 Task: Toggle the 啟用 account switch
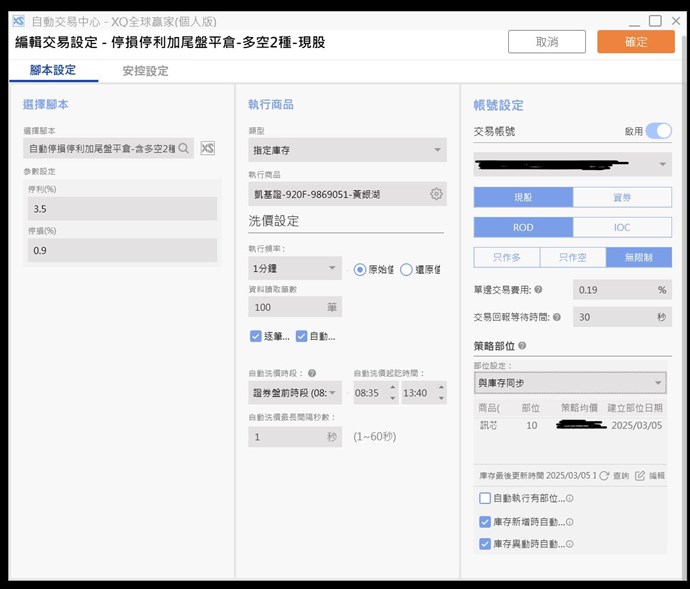658,131
